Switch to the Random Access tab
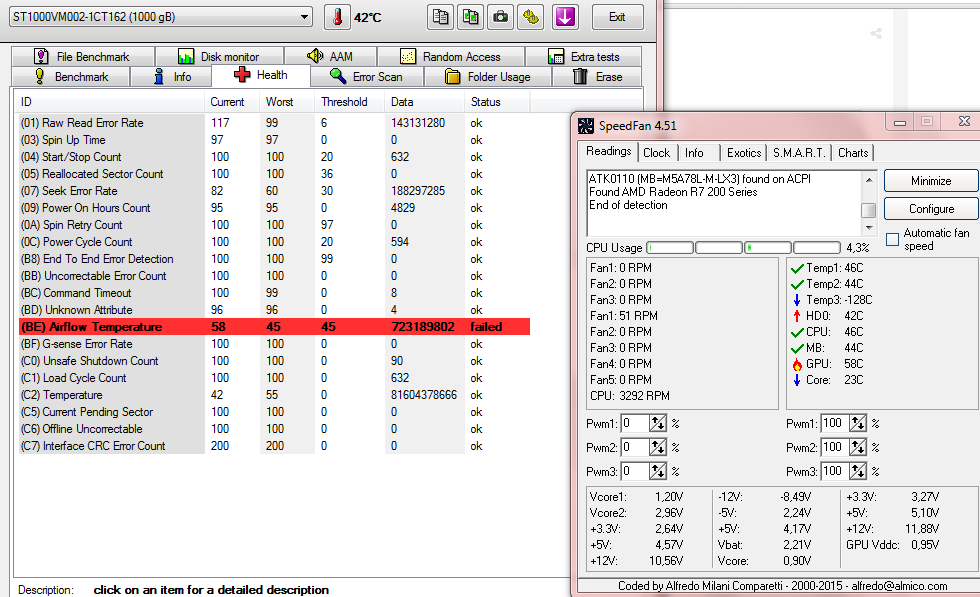This screenshot has width=980, height=597. (x=451, y=56)
